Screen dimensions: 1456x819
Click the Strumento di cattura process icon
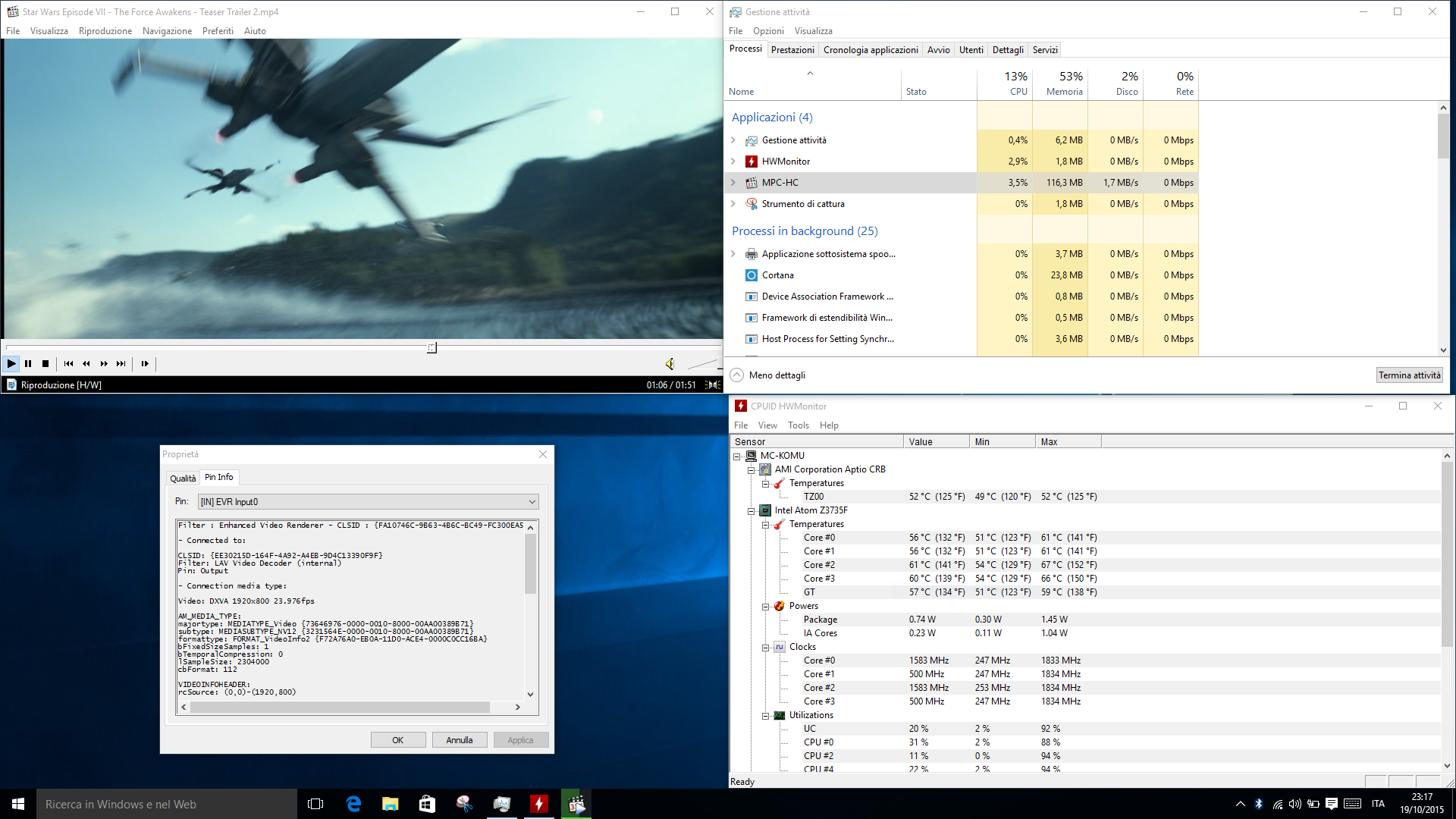click(752, 204)
